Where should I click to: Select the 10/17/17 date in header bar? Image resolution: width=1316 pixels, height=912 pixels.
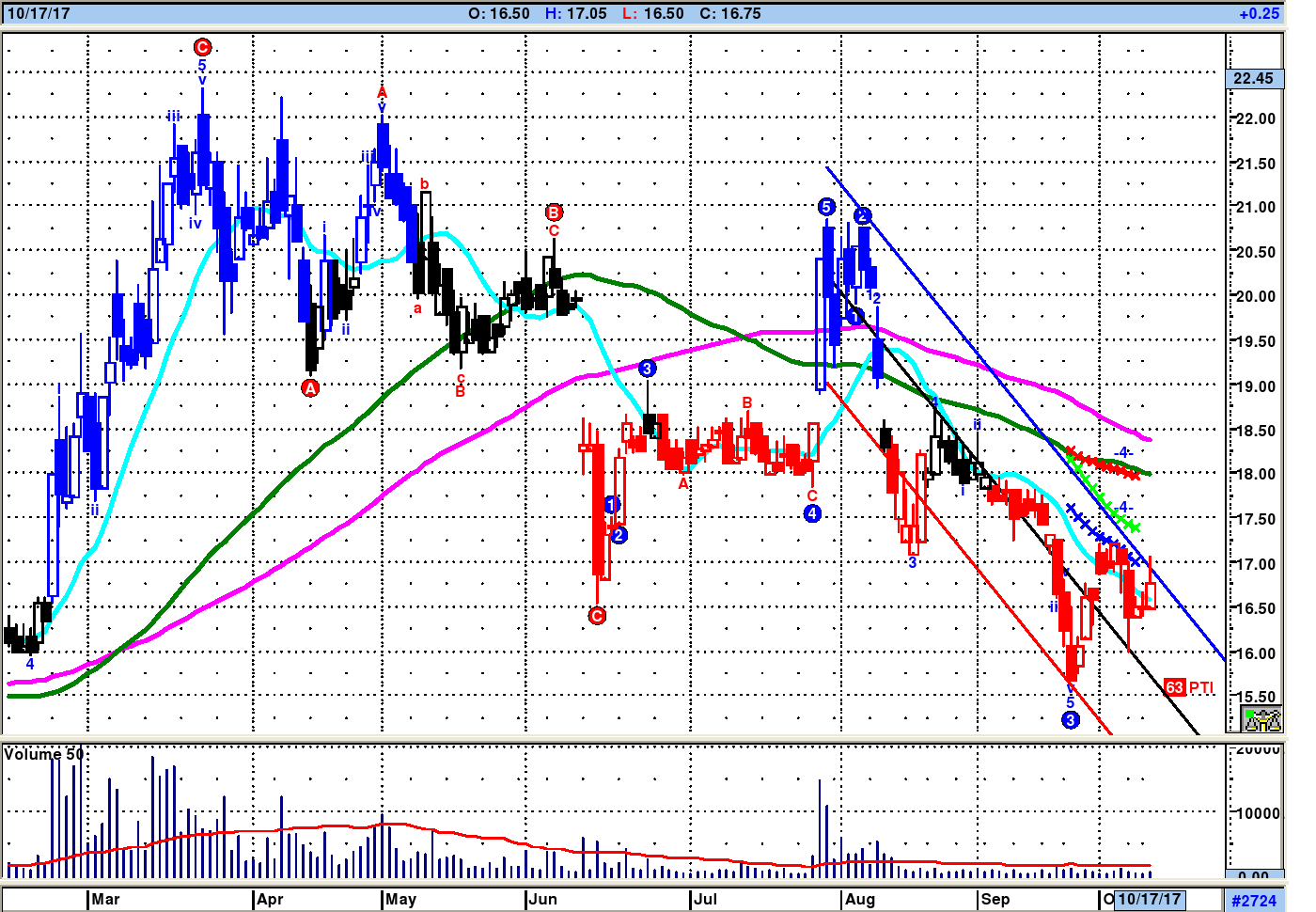tap(39, 13)
